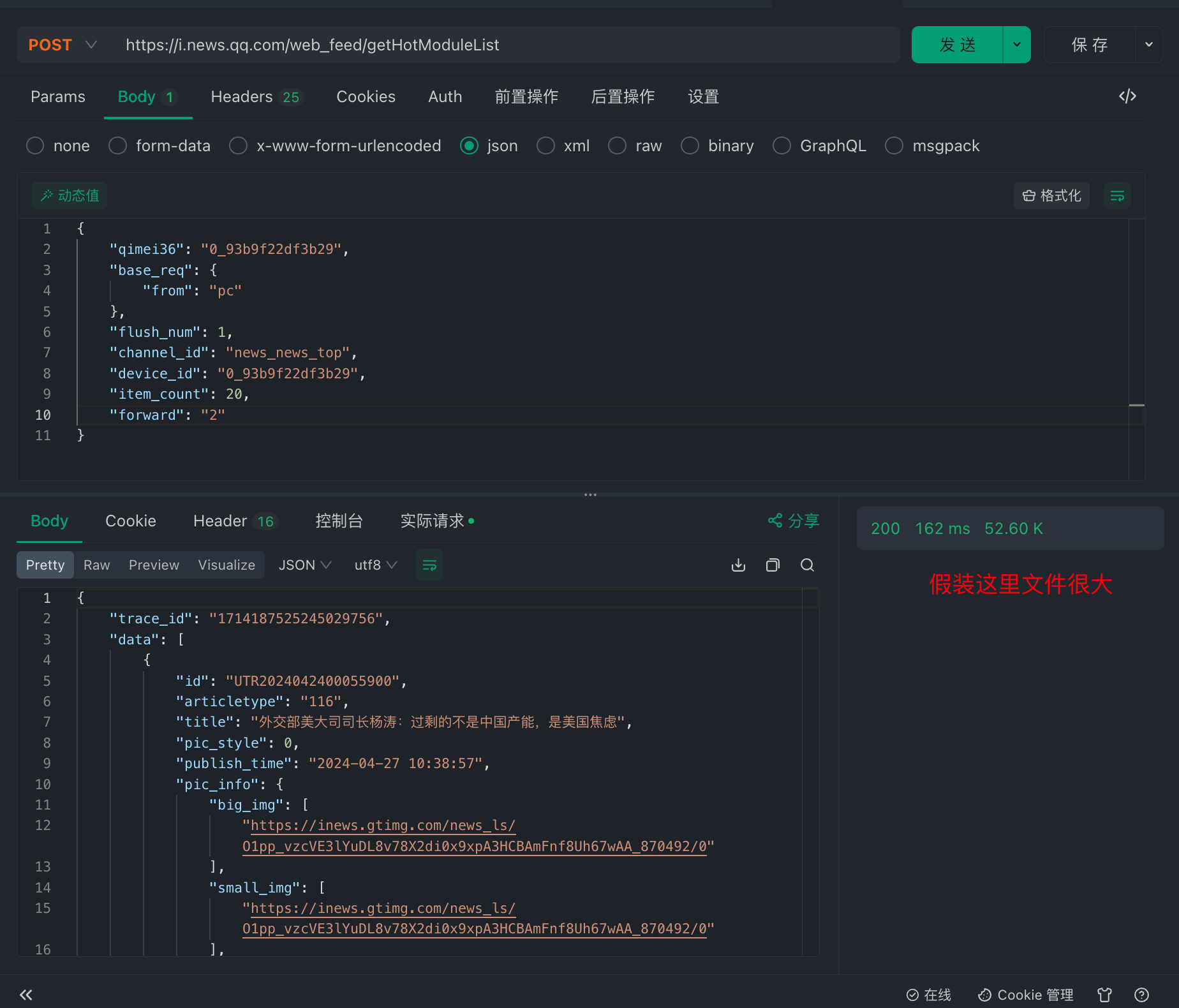Select the GraphQL body type
This screenshot has height=1008, width=1179.
[782, 146]
